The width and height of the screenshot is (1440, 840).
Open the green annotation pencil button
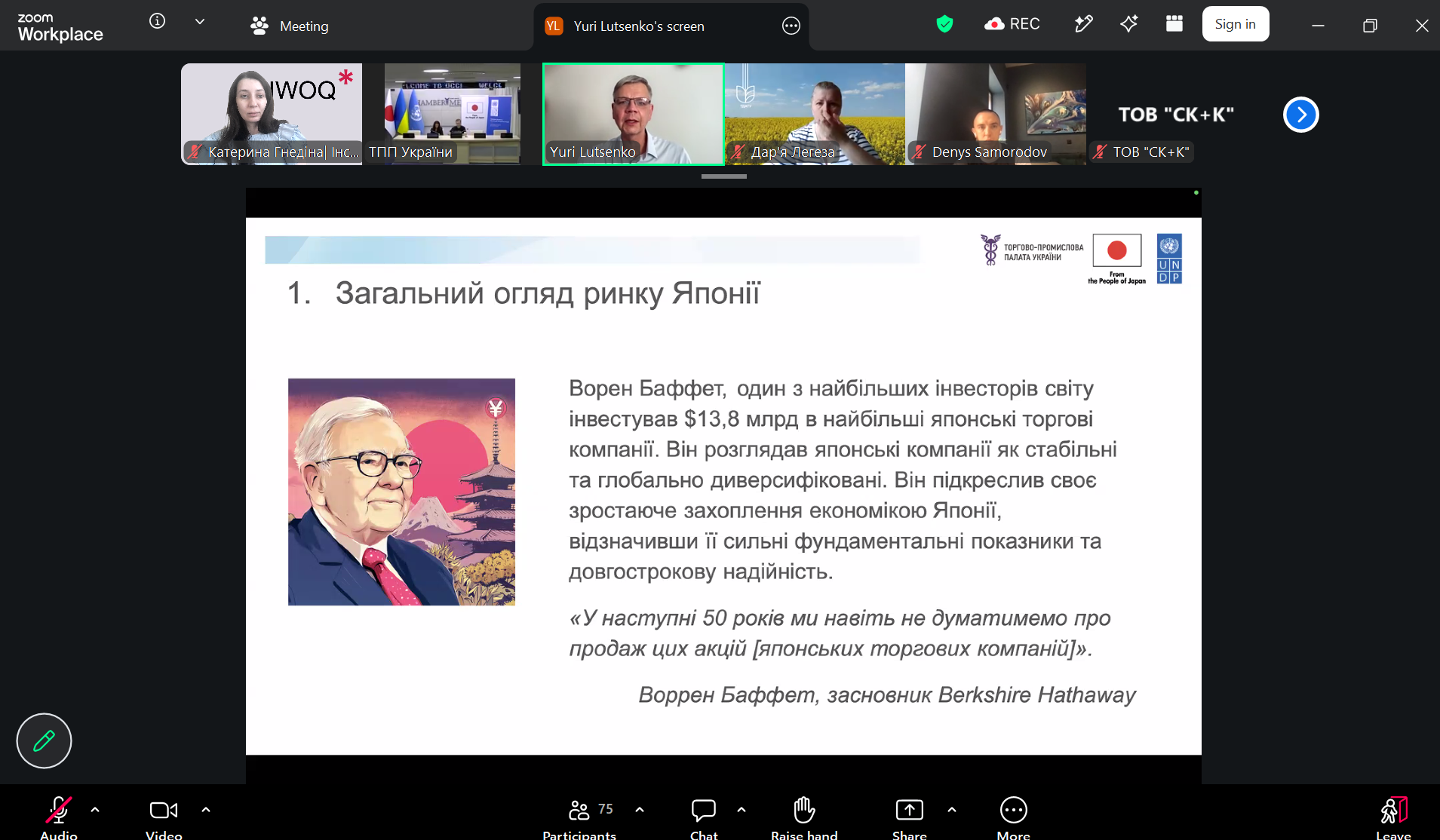point(44,740)
